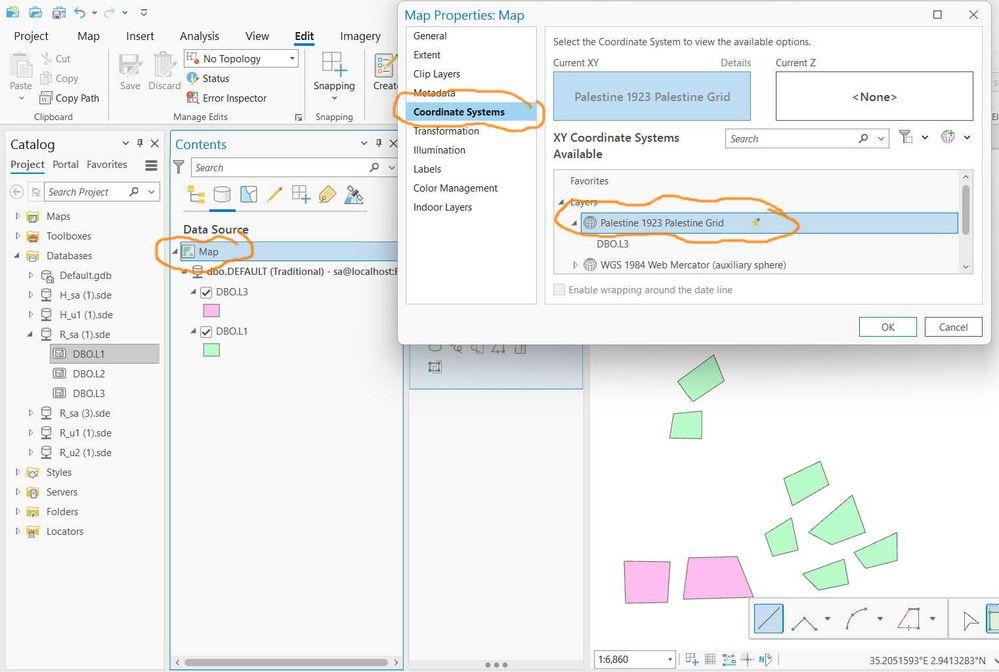Open the Paste dropdown arrow
Screen dimensions: 999x672
coord(21,98)
